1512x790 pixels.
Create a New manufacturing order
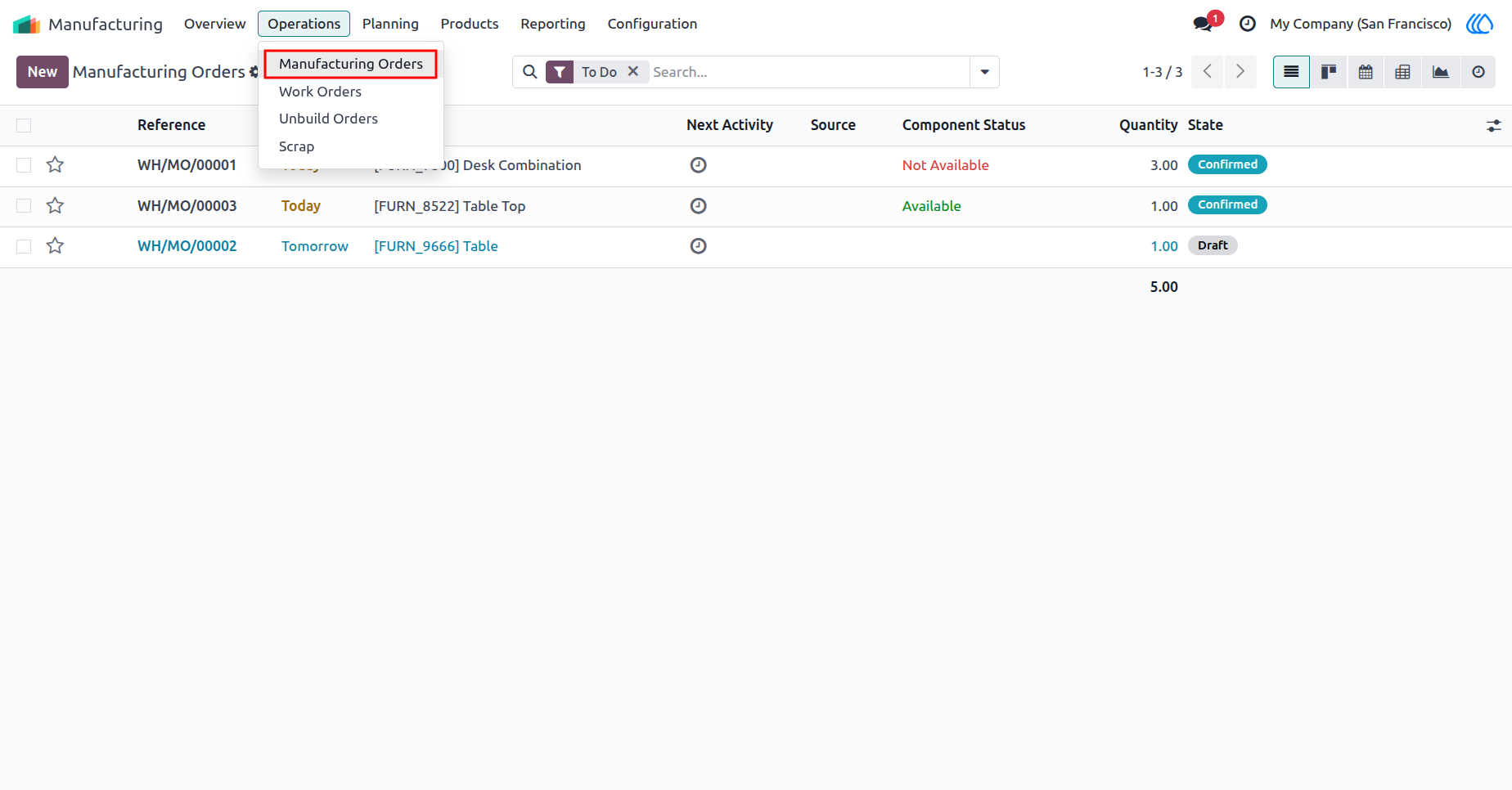(43, 72)
